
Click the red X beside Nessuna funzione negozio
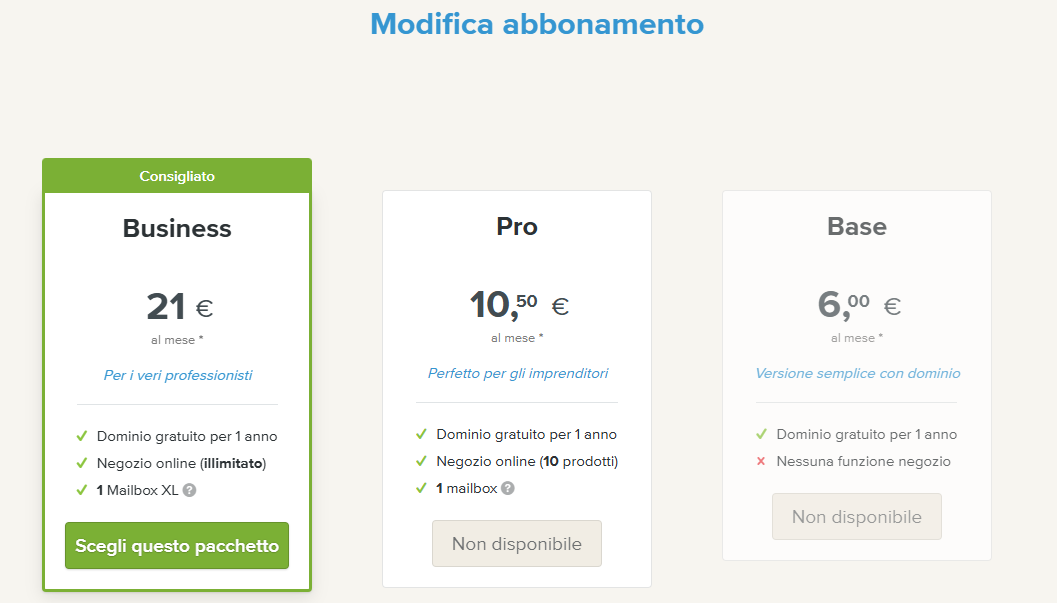click(x=761, y=462)
